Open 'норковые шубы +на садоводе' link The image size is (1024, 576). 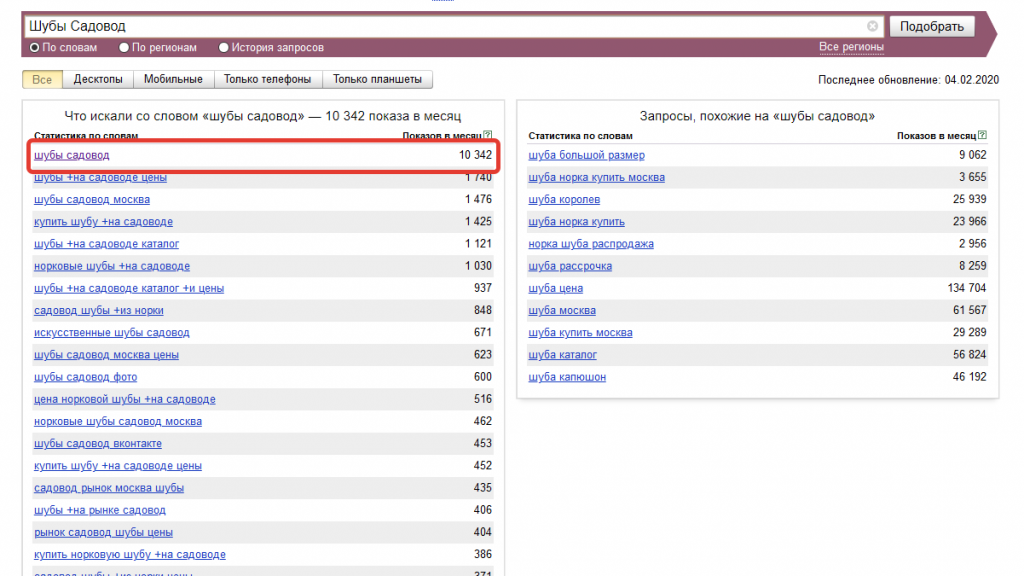click(x=112, y=266)
